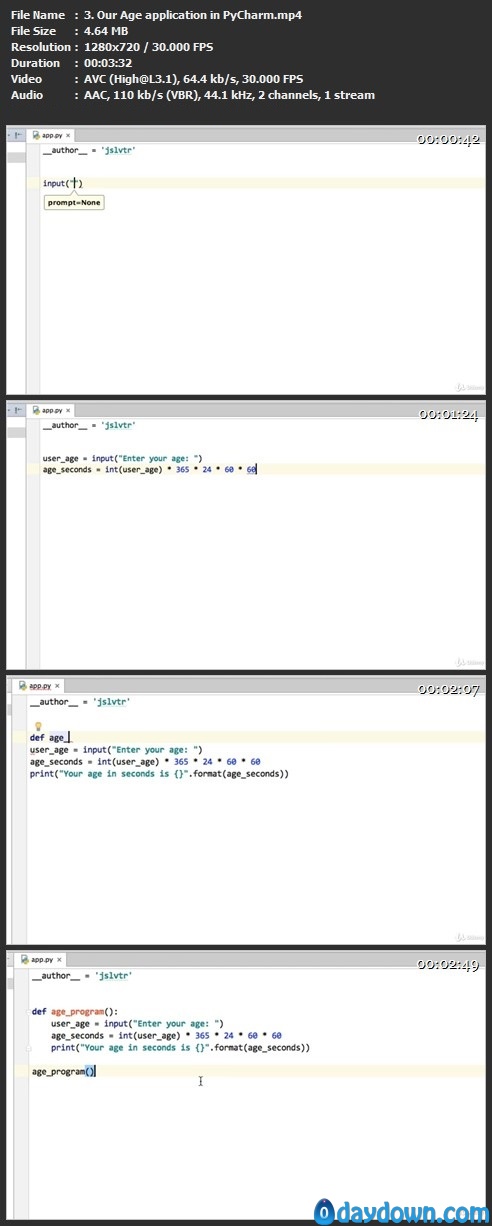
Task: Click the 0daydown logo circle icon
Action: tap(324, 1211)
